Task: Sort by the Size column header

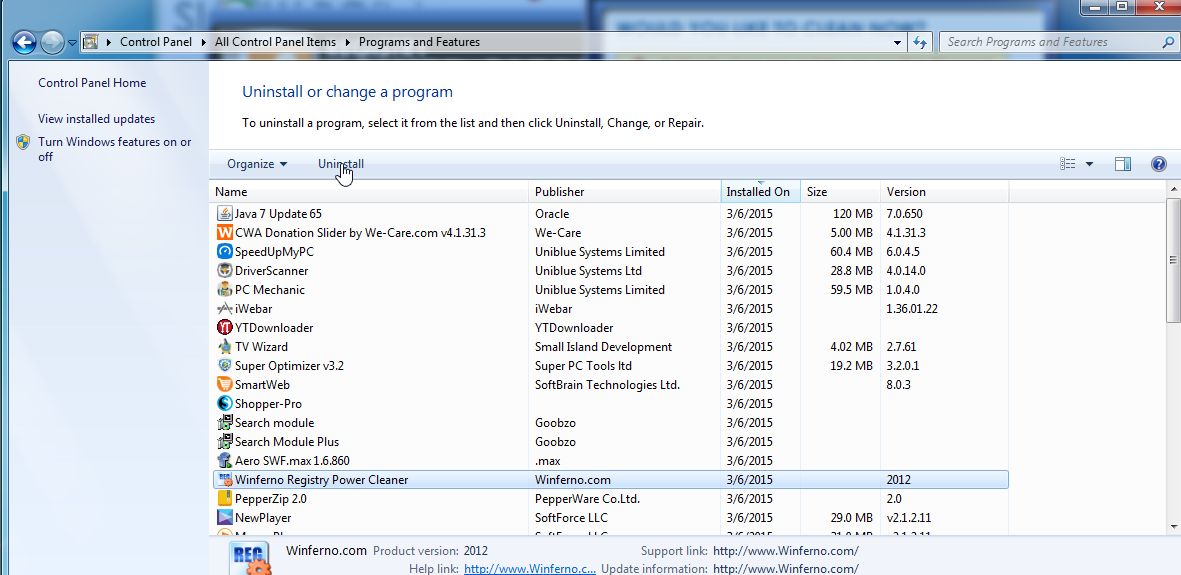Action: [x=840, y=192]
